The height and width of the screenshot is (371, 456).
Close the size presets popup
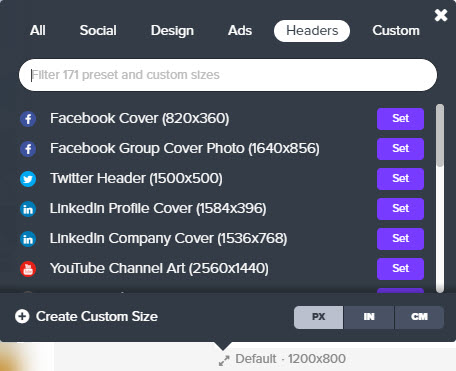[x=441, y=15]
